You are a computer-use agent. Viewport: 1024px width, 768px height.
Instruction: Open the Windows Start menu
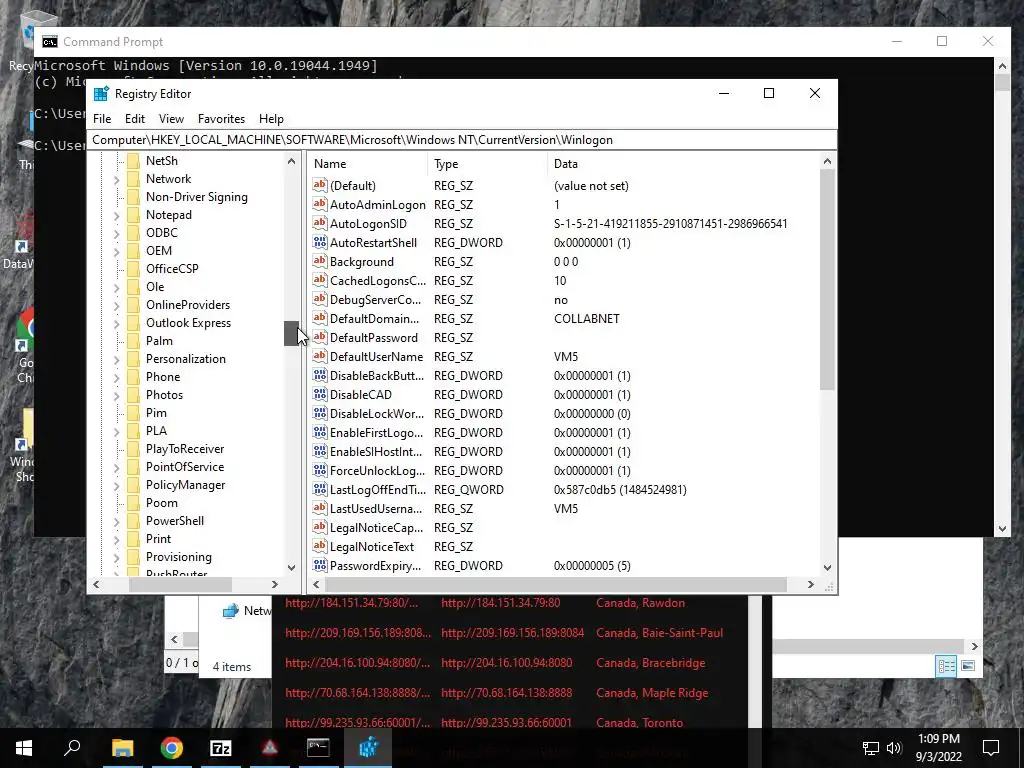pyautogui.click(x=24, y=748)
